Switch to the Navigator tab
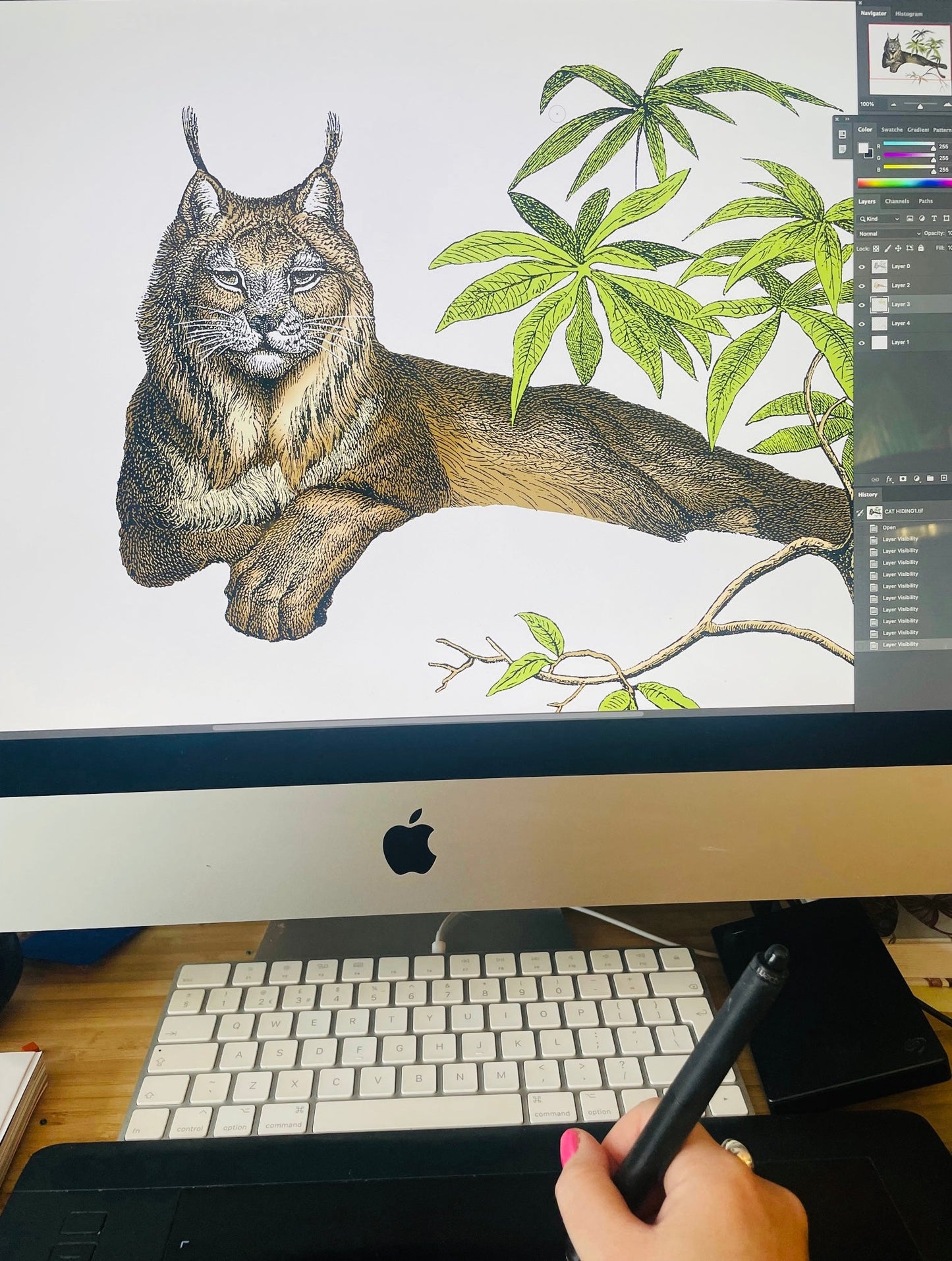Image resolution: width=952 pixels, height=1261 pixels. pyautogui.click(x=874, y=13)
